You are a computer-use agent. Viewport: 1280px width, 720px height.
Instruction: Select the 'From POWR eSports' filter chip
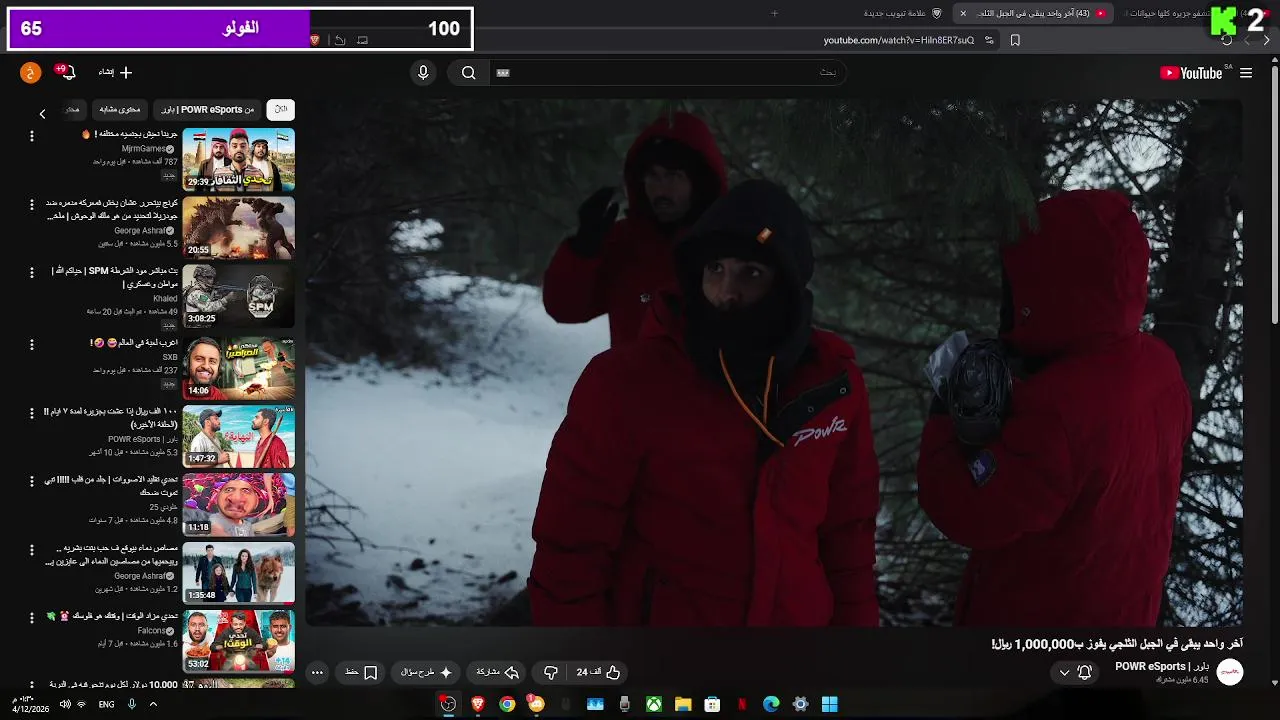pyautogui.click(x=208, y=109)
